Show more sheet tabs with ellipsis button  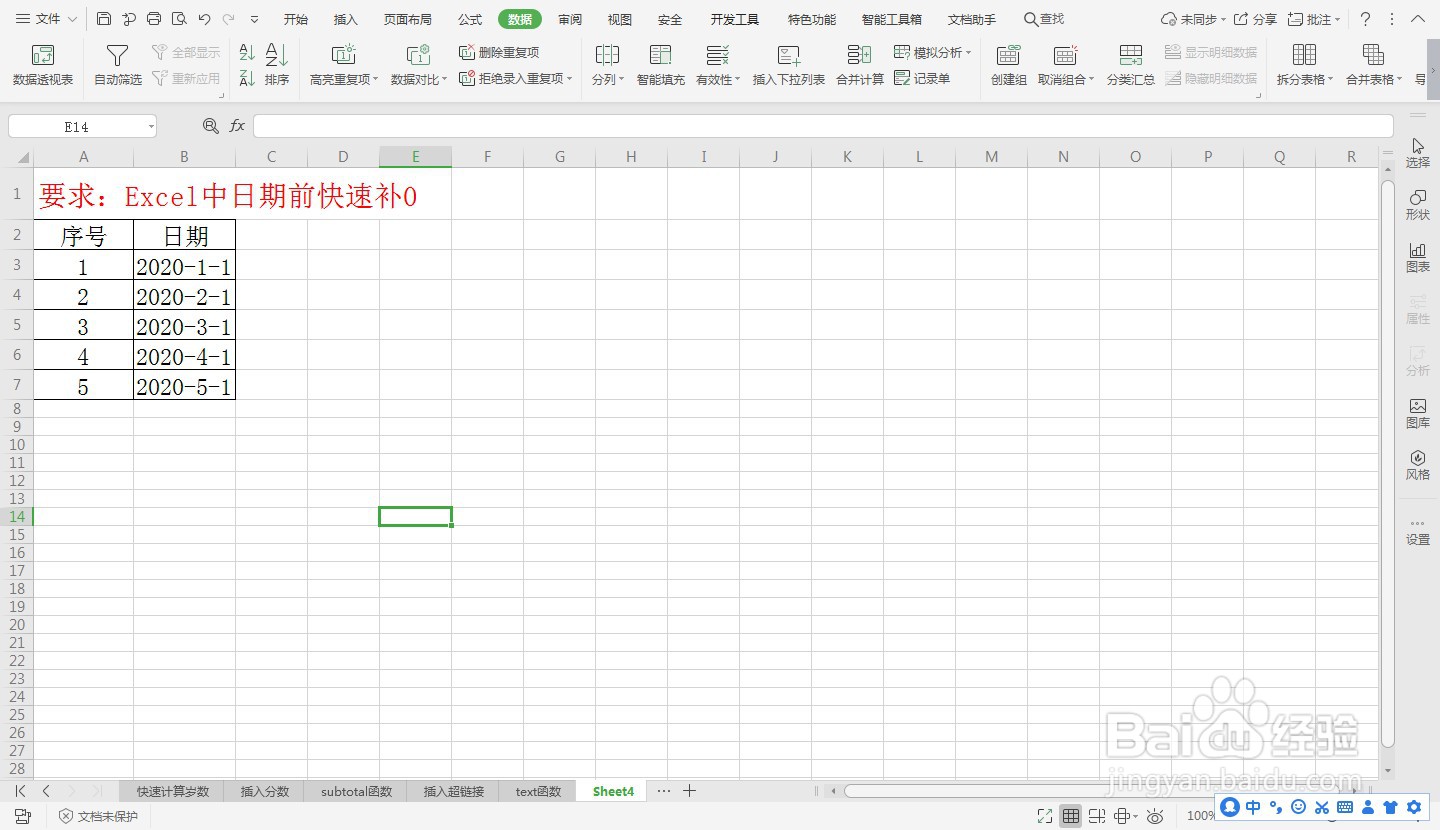(664, 791)
